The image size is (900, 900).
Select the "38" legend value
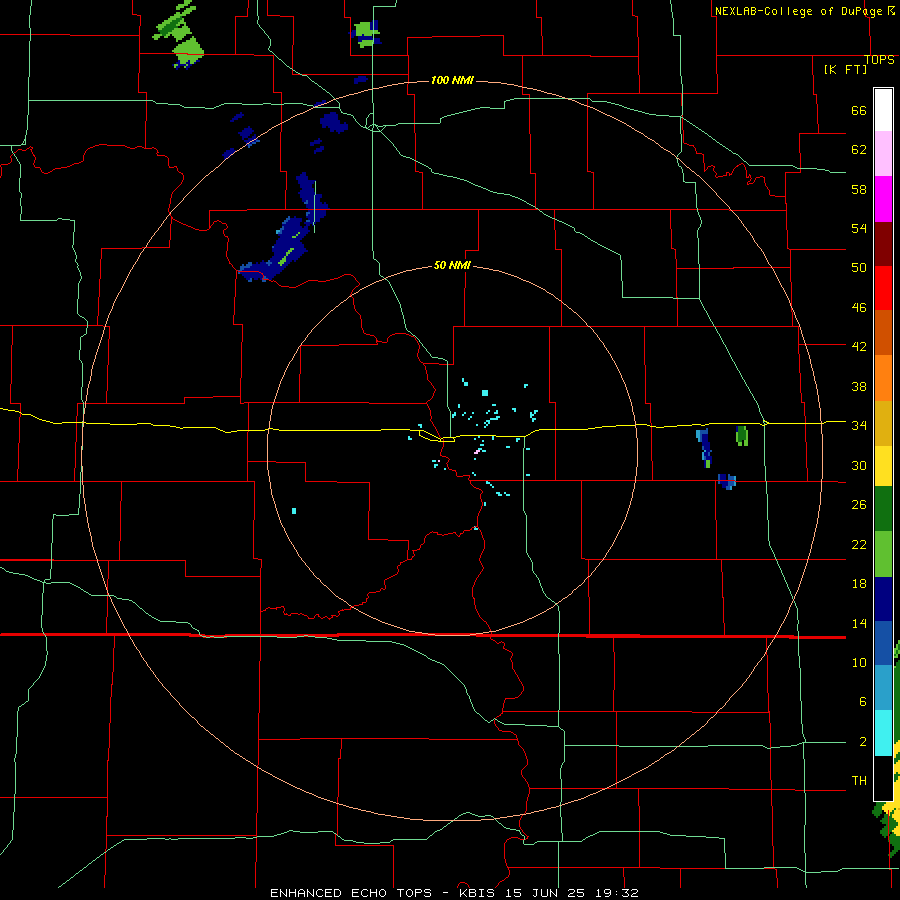859,386
